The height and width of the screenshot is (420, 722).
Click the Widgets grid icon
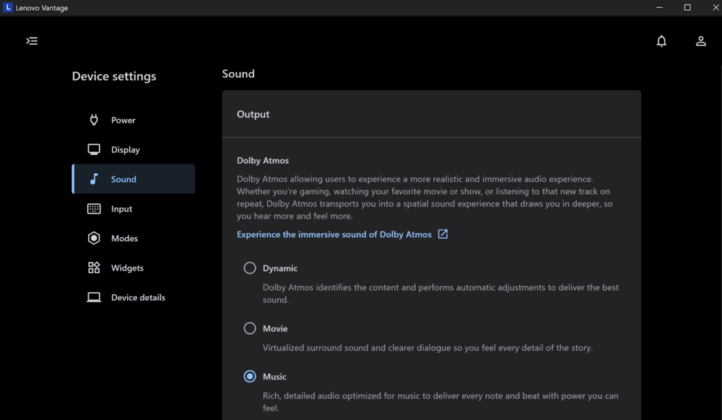pyautogui.click(x=94, y=268)
